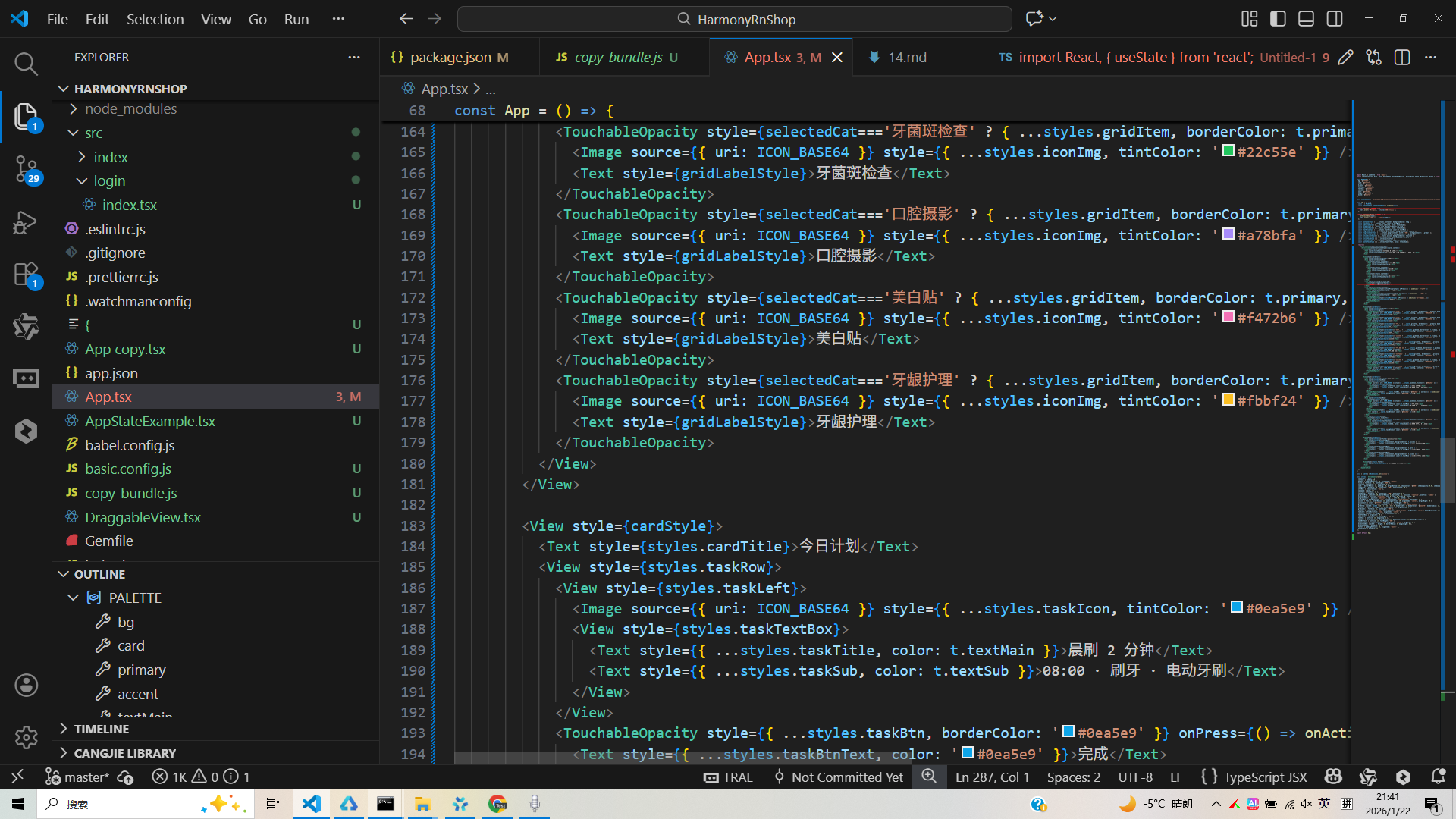Screen dimensions: 1456x819
Task: Open notifications bell in status bar
Action: pos(1438,777)
